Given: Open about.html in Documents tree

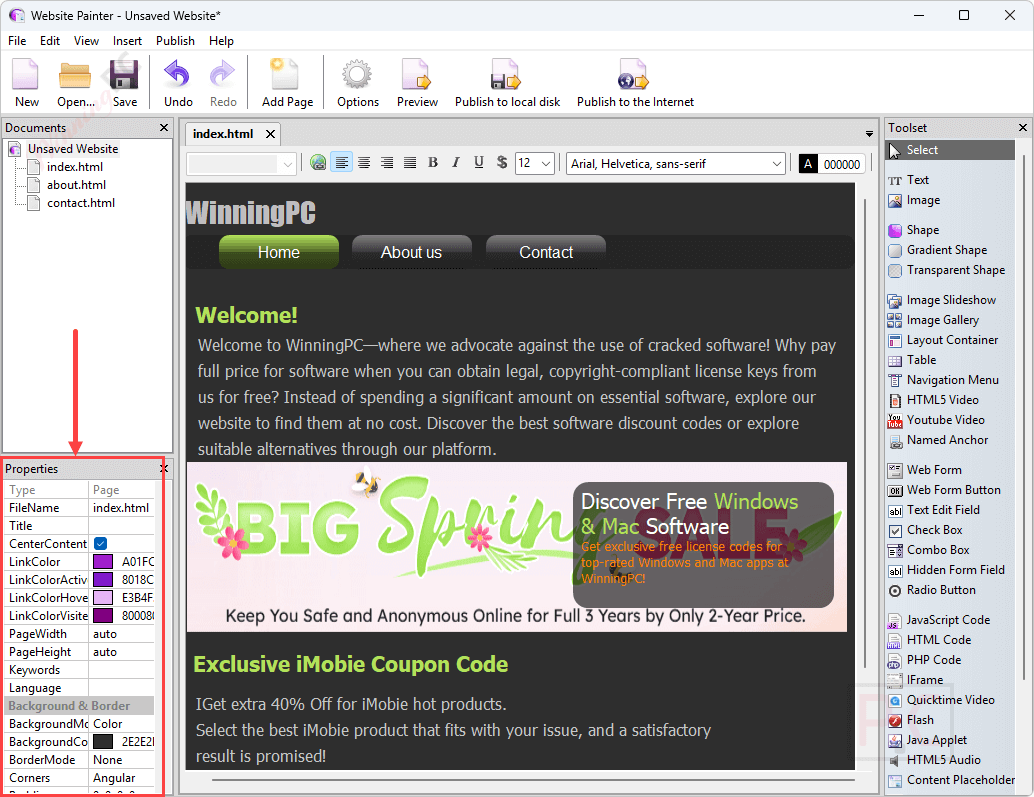Looking at the screenshot, I should 76,185.
